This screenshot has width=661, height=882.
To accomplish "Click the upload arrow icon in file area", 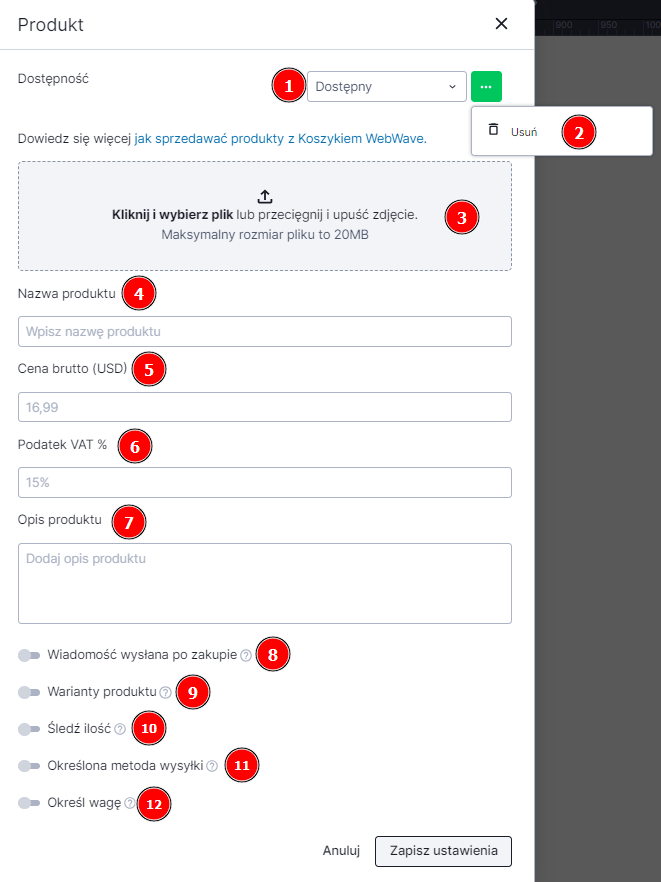I will coord(264,196).
